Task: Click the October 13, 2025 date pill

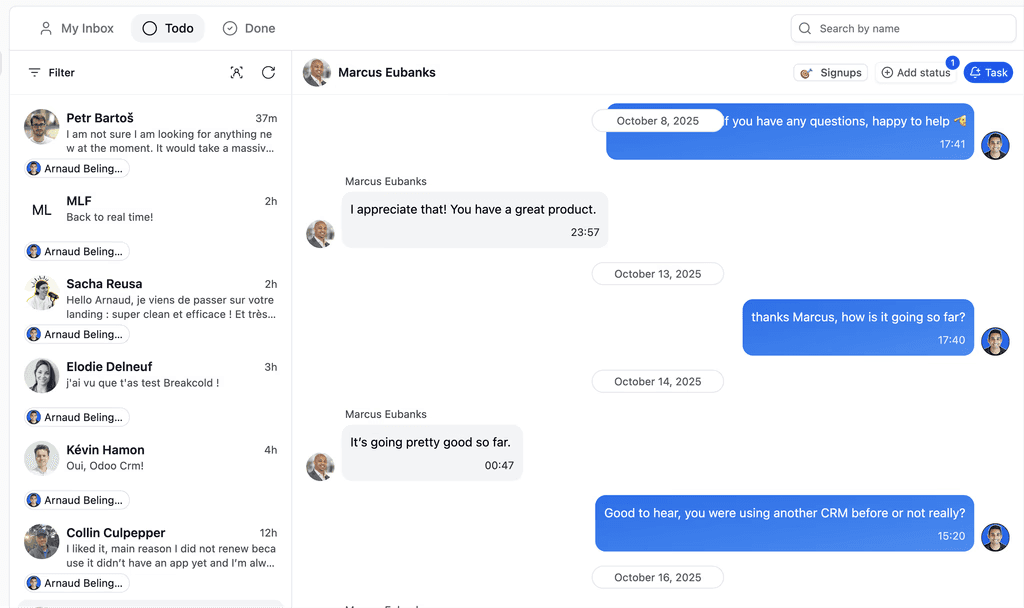Action: (x=657, y=273)
